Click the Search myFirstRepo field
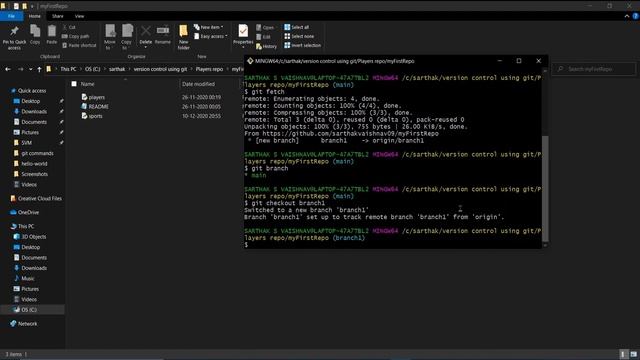Screen dimensions: 640x360 pos(594,69)
